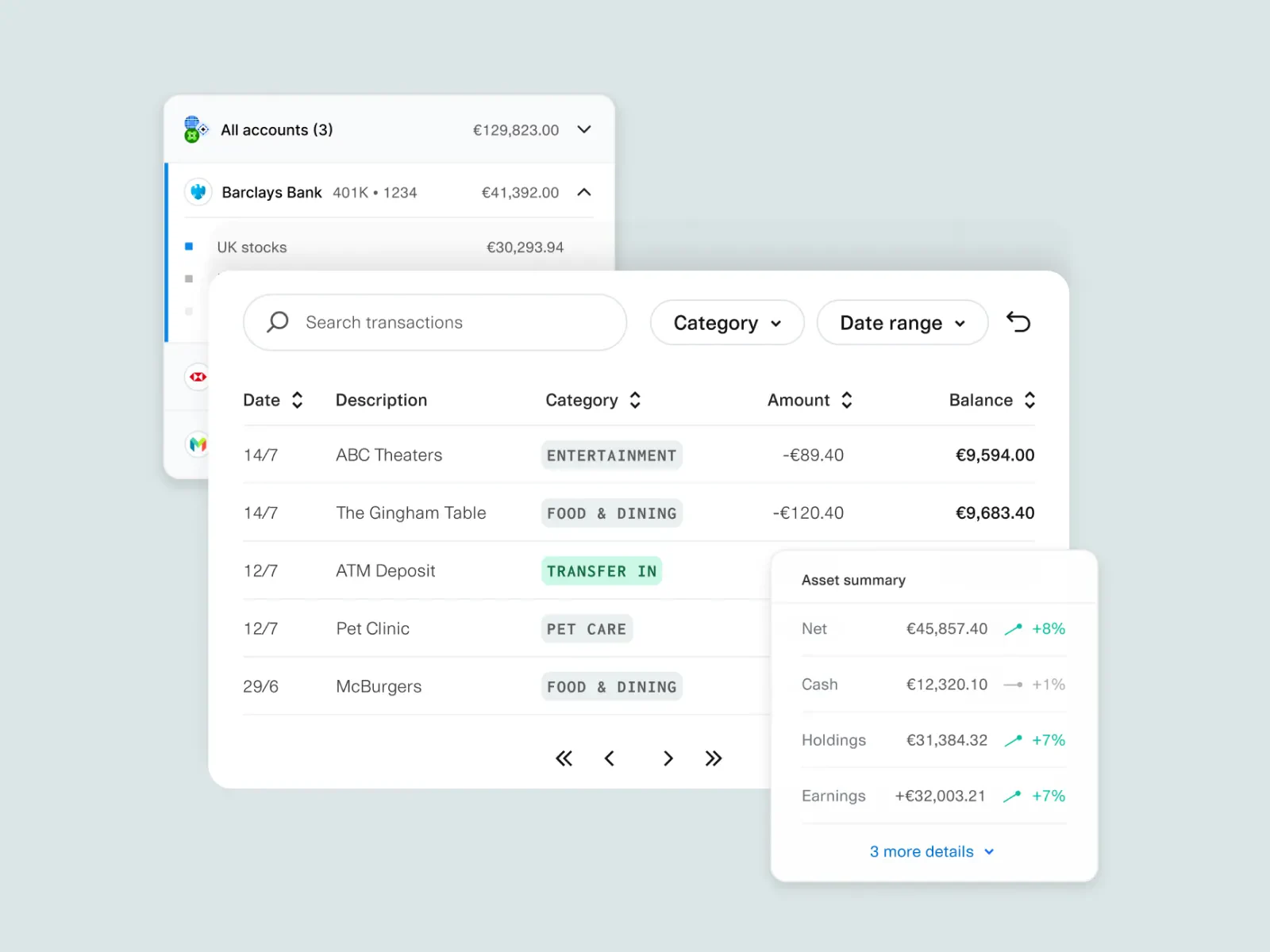Click the PET CARE category tag
This screenshot has height=952, width=1270.
[x=587, y=629]
